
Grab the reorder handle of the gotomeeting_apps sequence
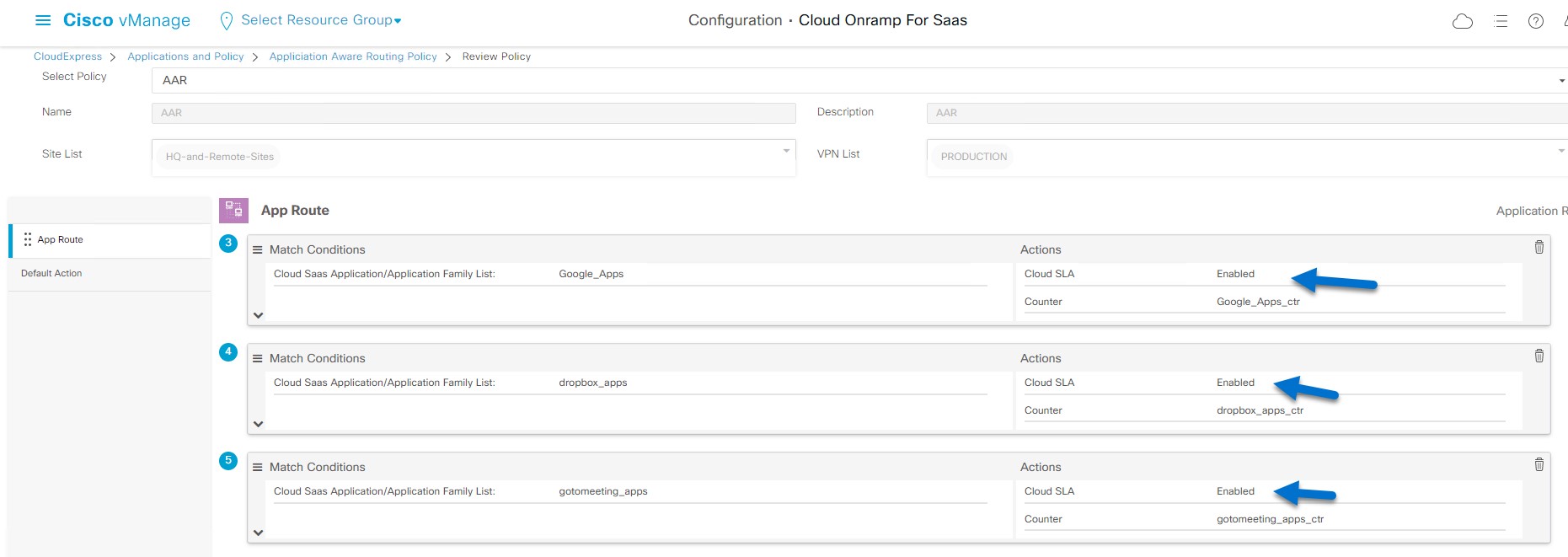(x=258, y=468)
